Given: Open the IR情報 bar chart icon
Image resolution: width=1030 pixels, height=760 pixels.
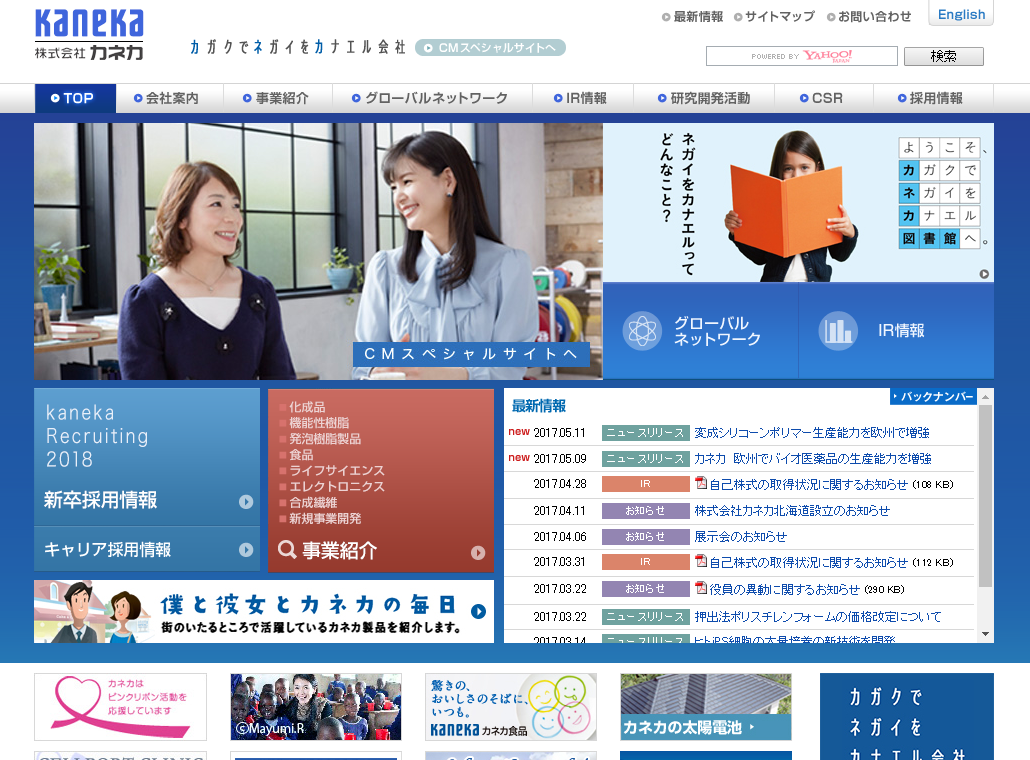Looking at the screenshot, I should (838, 330).
